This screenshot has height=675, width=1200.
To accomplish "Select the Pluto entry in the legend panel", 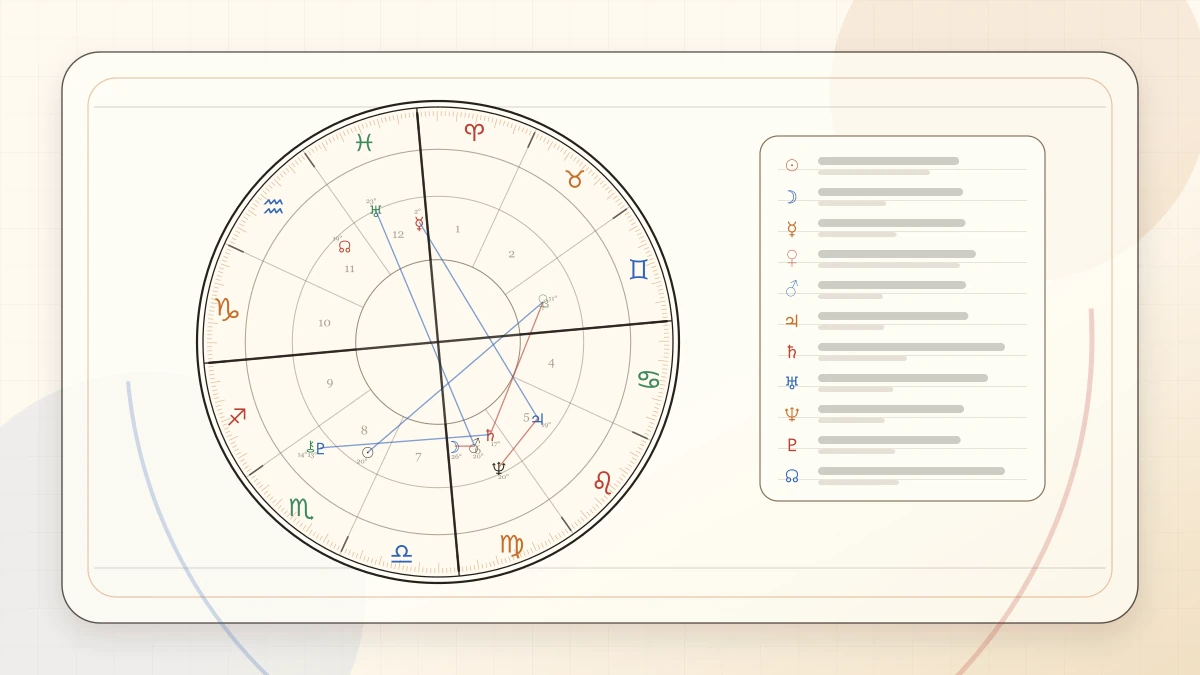I will (903, 444).
